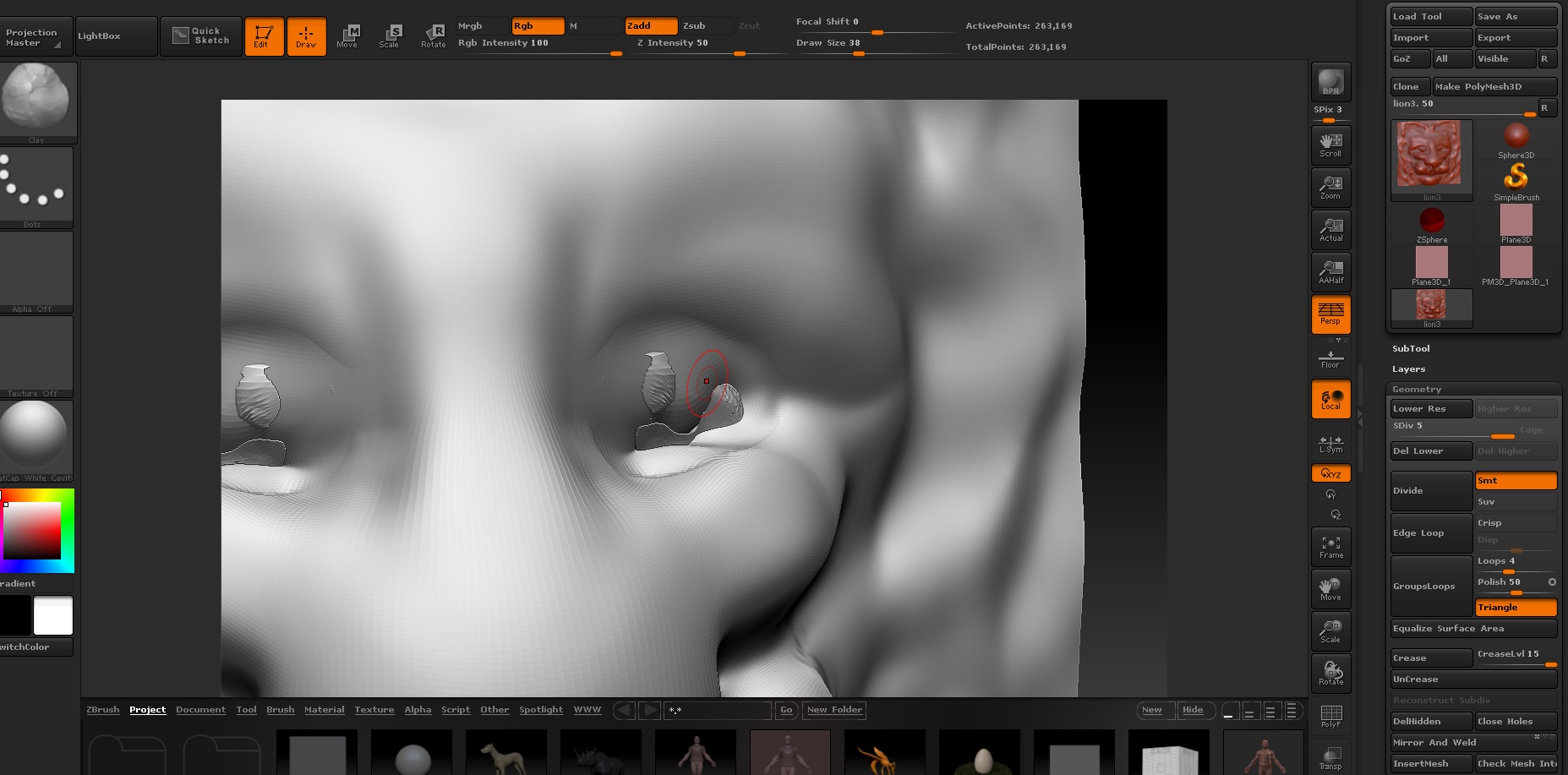Activate Quick Sketch mode
Image resolution: width=1568 pixels, height=775 pixels.
(x=201, y=35)
